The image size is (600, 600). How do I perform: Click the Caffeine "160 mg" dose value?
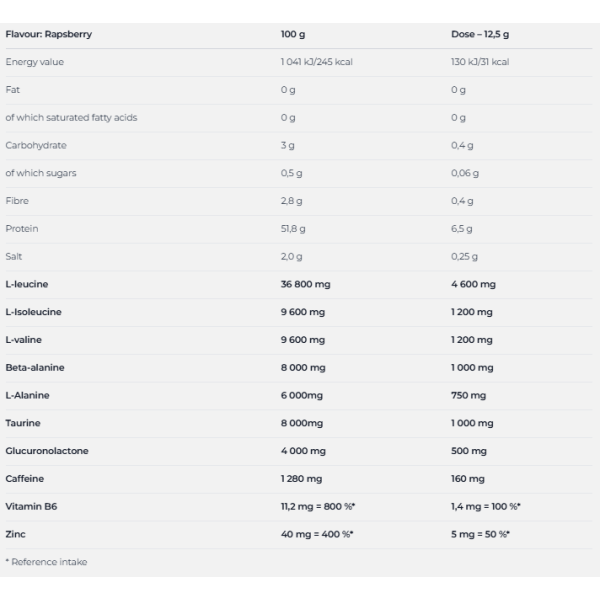tap(468, 479)
